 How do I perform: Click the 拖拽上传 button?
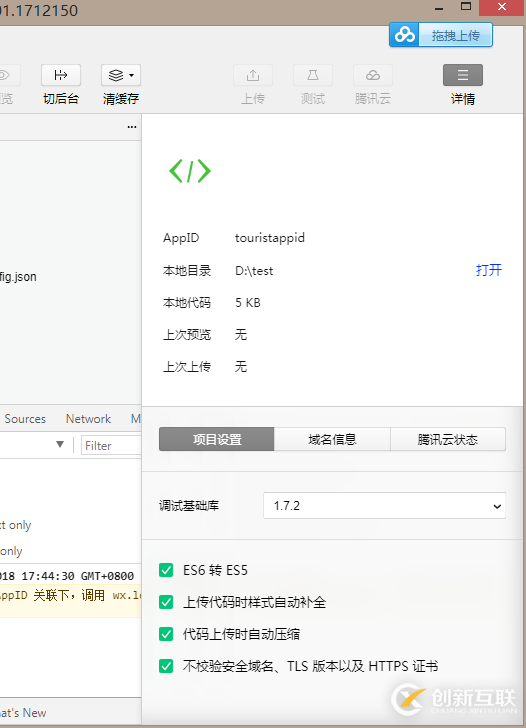[441, 35]
